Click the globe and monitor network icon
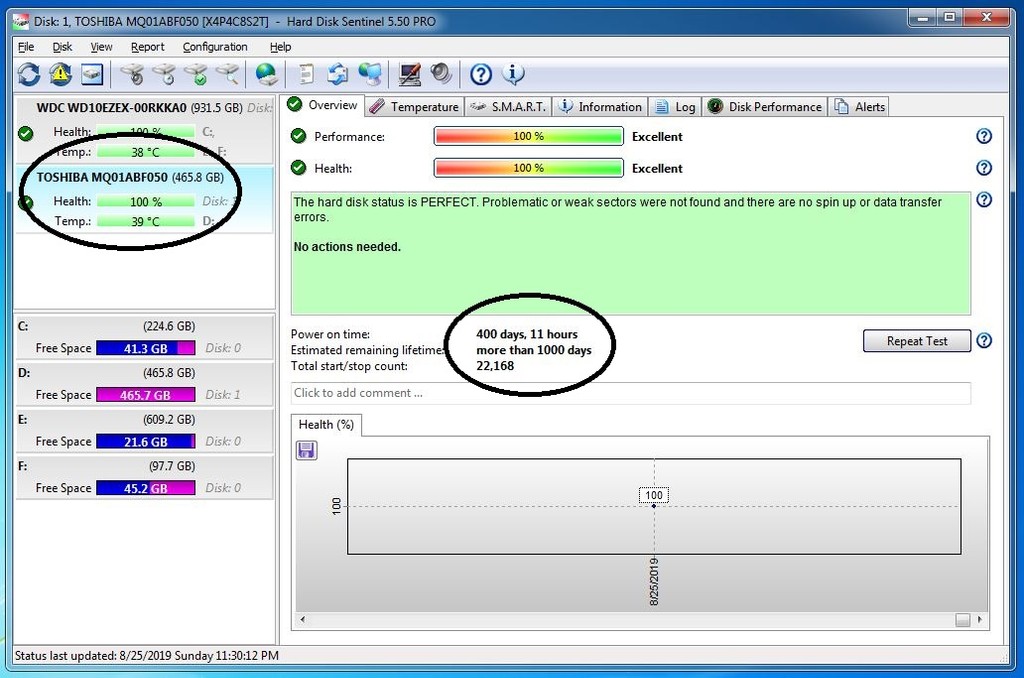 pyautogui.click(x=370, y=74)
